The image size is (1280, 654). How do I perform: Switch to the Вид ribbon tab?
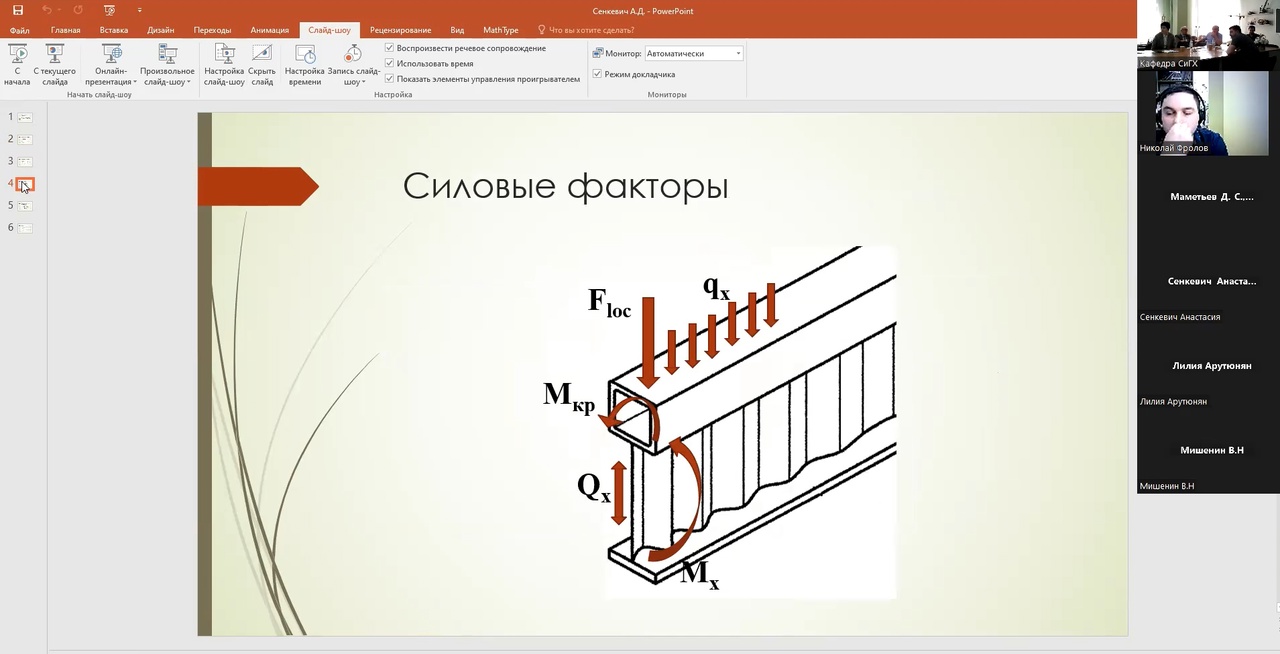click(x=457, y=30)
